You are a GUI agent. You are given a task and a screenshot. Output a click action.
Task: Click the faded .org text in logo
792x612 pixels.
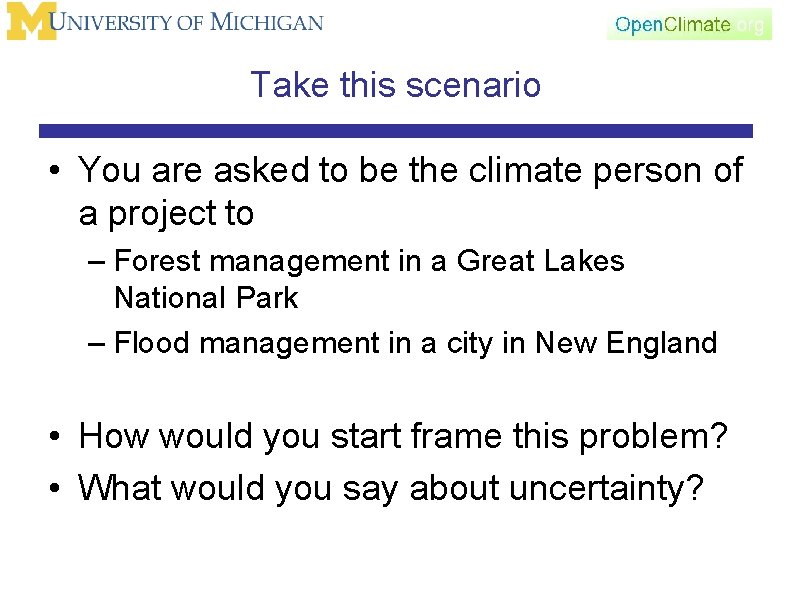pyautogui.click(x=750, y=25)
